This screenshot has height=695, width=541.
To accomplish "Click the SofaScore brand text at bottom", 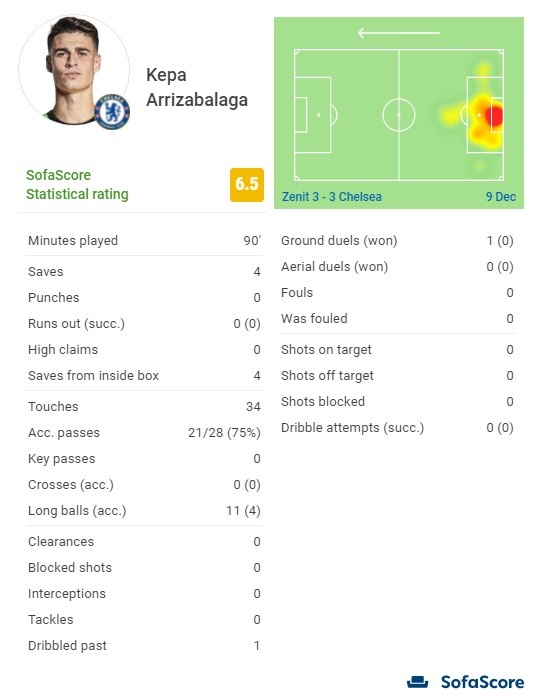I will tap(483, 682).
